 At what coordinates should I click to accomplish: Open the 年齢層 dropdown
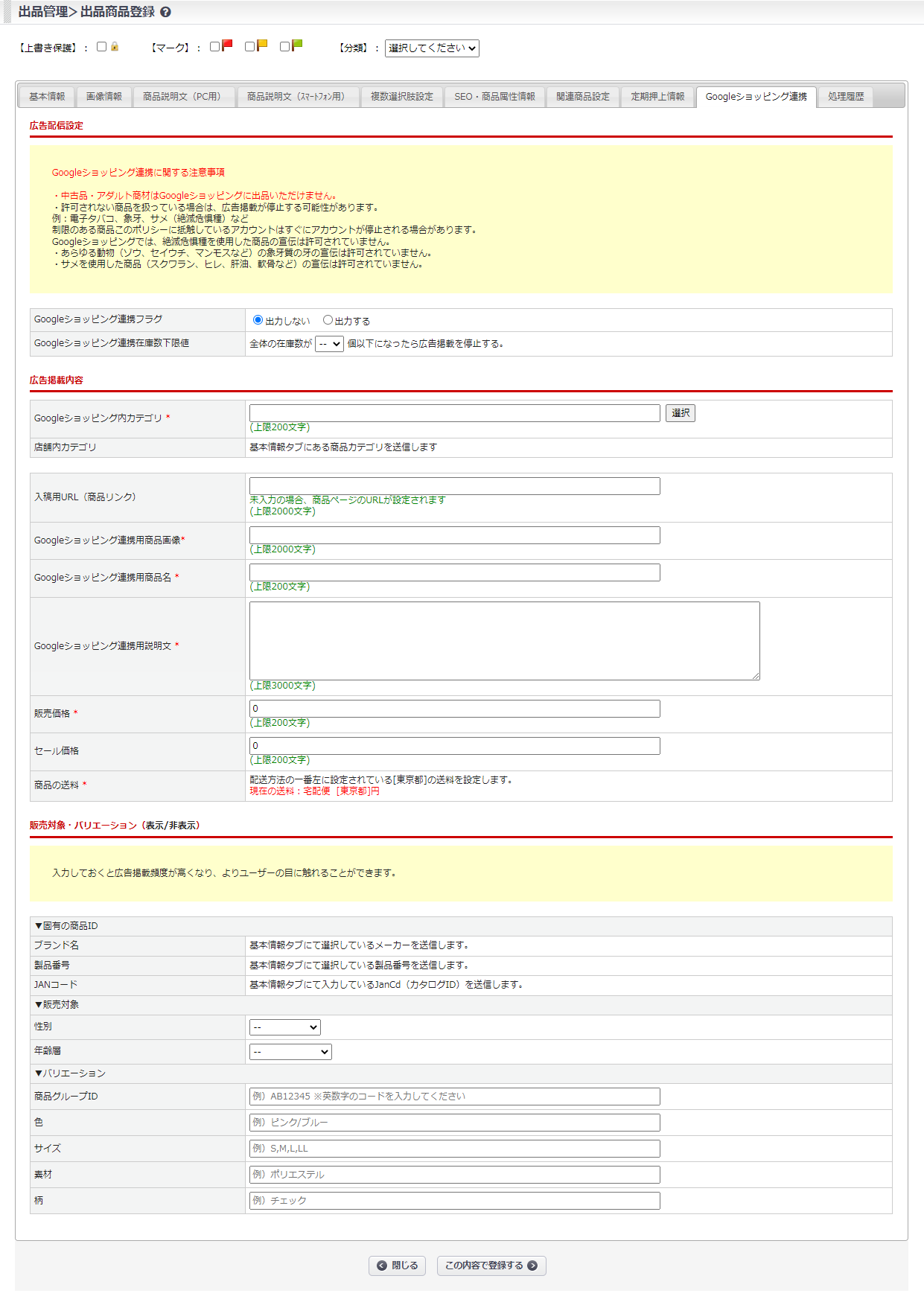290,1052
